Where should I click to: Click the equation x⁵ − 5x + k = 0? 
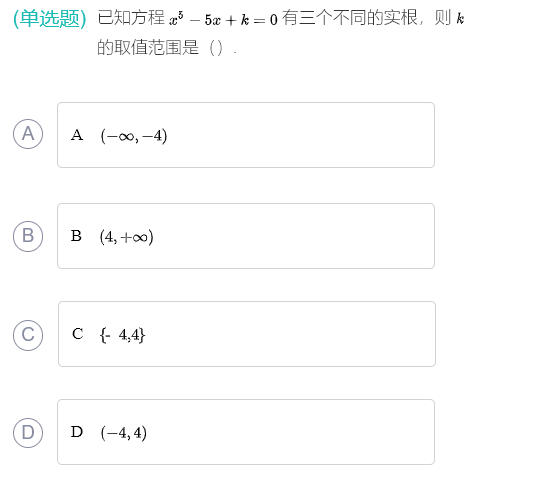coord(223,20)
